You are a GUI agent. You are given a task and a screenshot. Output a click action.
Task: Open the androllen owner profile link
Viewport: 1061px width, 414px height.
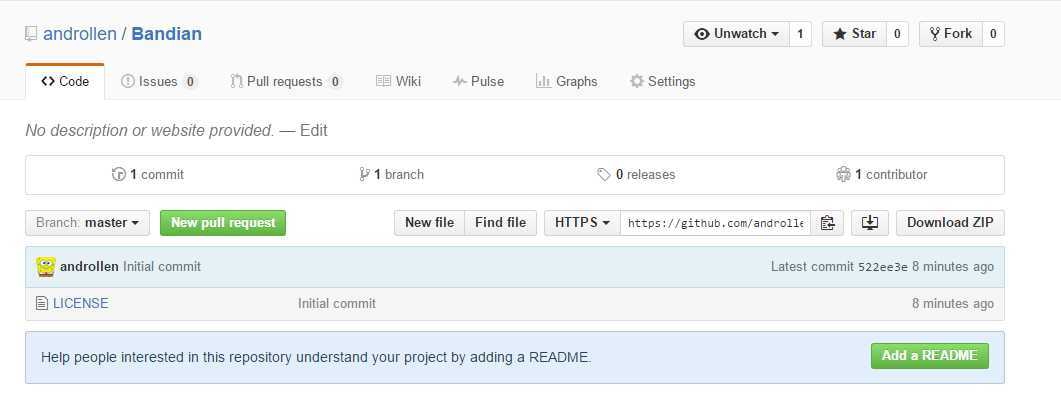[80, 34]
